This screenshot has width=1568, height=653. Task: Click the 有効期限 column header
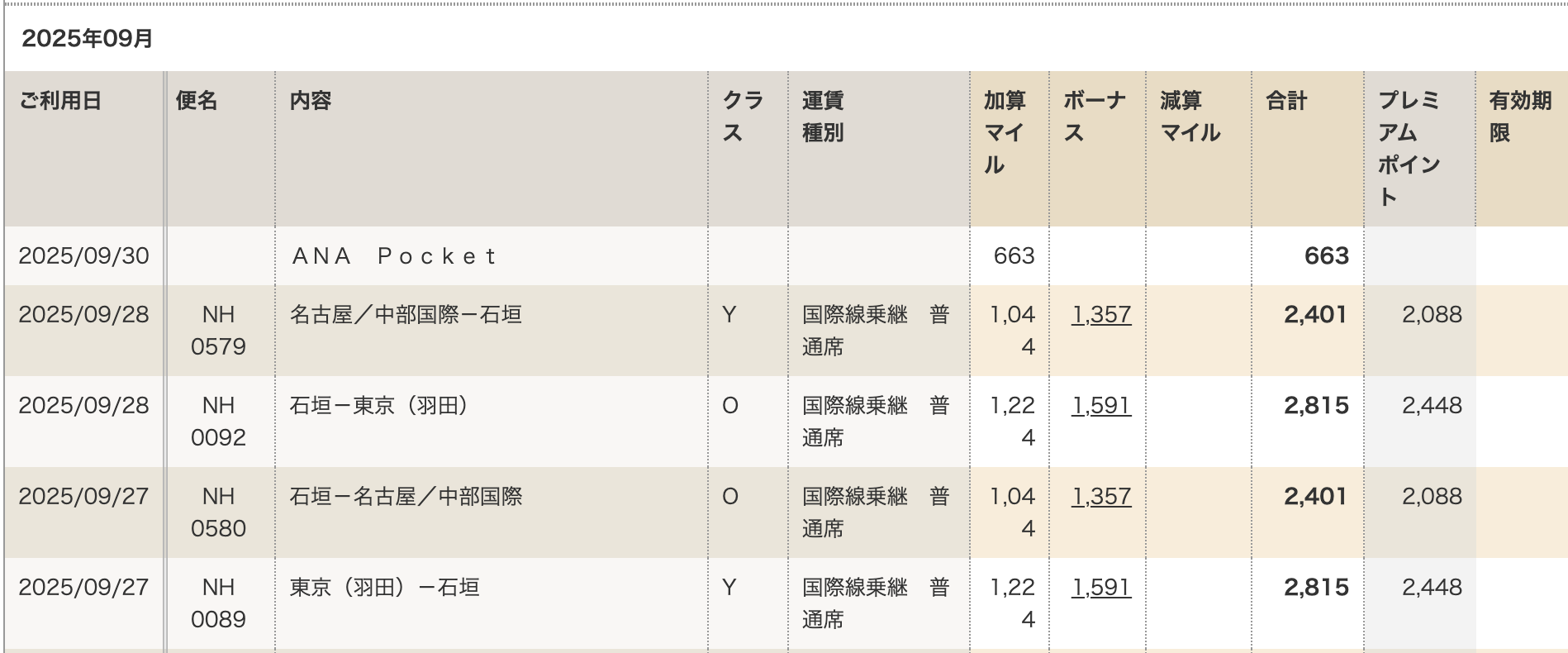[1519, 117]
